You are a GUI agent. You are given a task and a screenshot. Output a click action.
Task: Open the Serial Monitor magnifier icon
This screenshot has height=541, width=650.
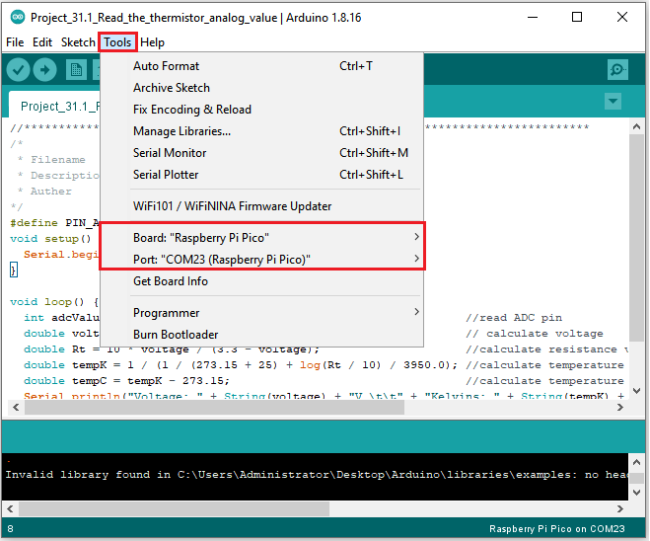(x=618, y=69)
